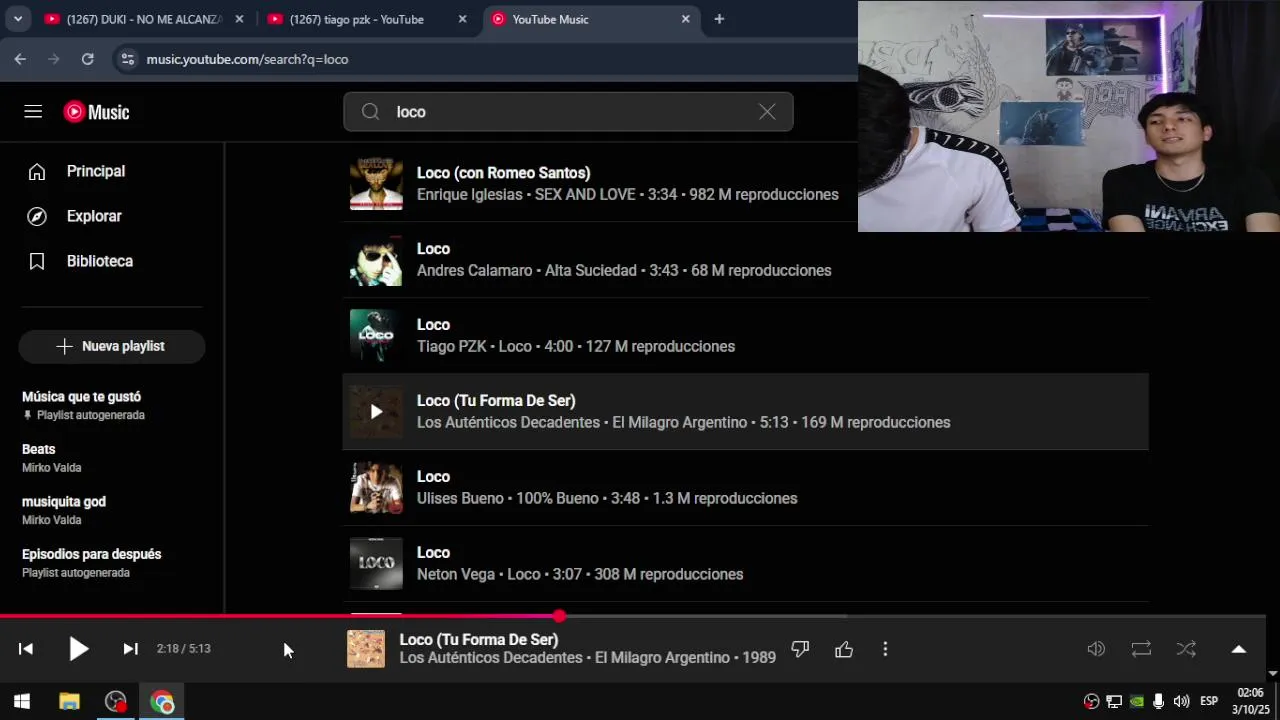Select Tiago PZK Loco thumbnail
The width and height of the screenshot is (1280, 720).
click(x=376, y=335)
